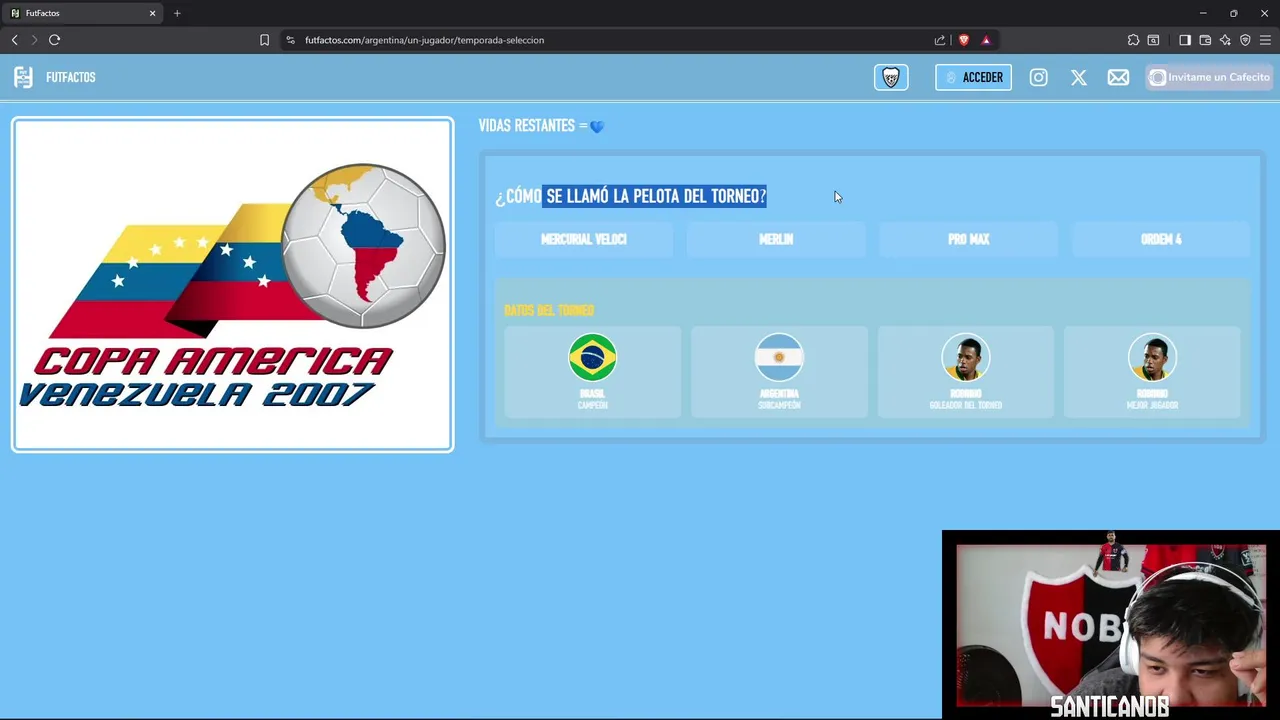Open the tab search icon
Viewport: 1280px width, 720px height.
[1153, 40]
